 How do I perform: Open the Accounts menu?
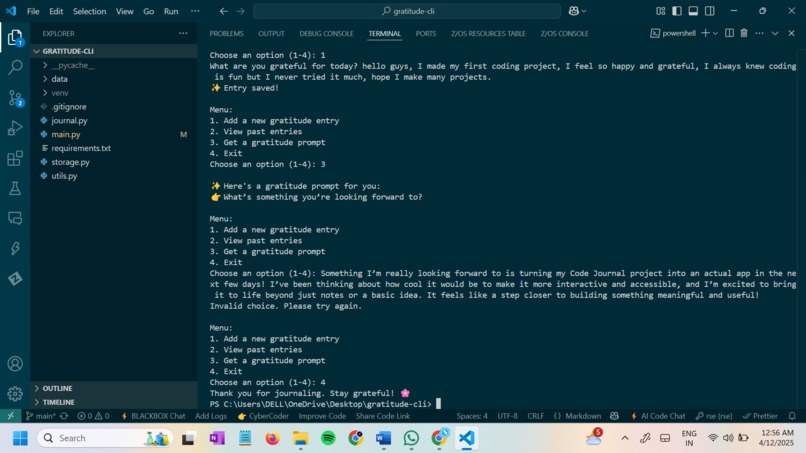[15, 364]
